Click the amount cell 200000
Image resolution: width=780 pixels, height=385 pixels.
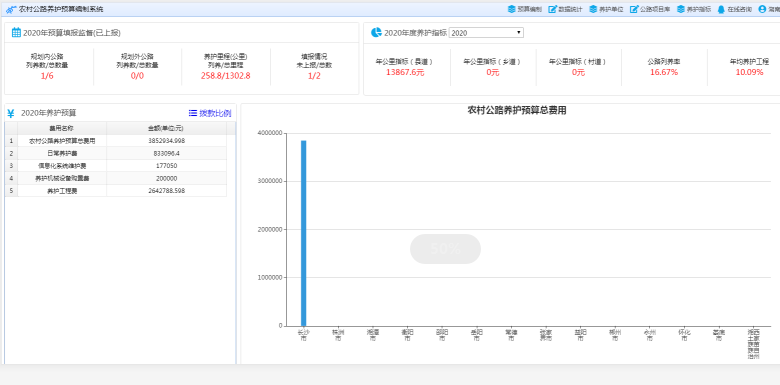coord(166,178)
